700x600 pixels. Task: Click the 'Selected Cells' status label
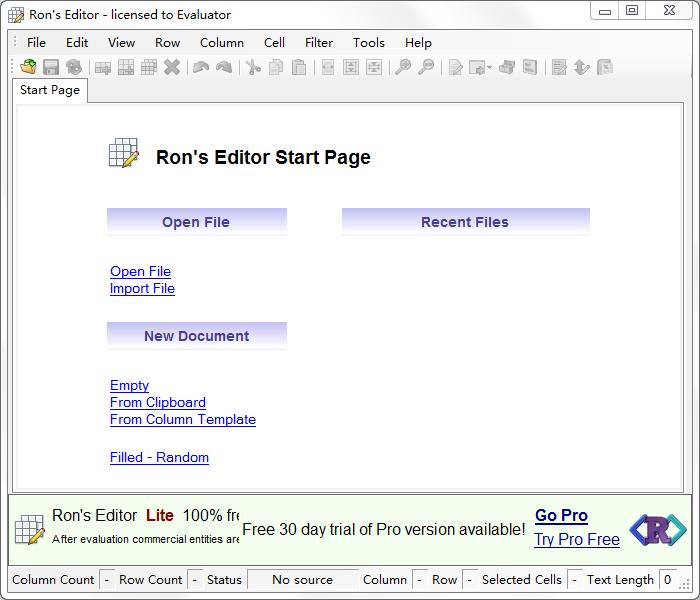coord(522,579)
